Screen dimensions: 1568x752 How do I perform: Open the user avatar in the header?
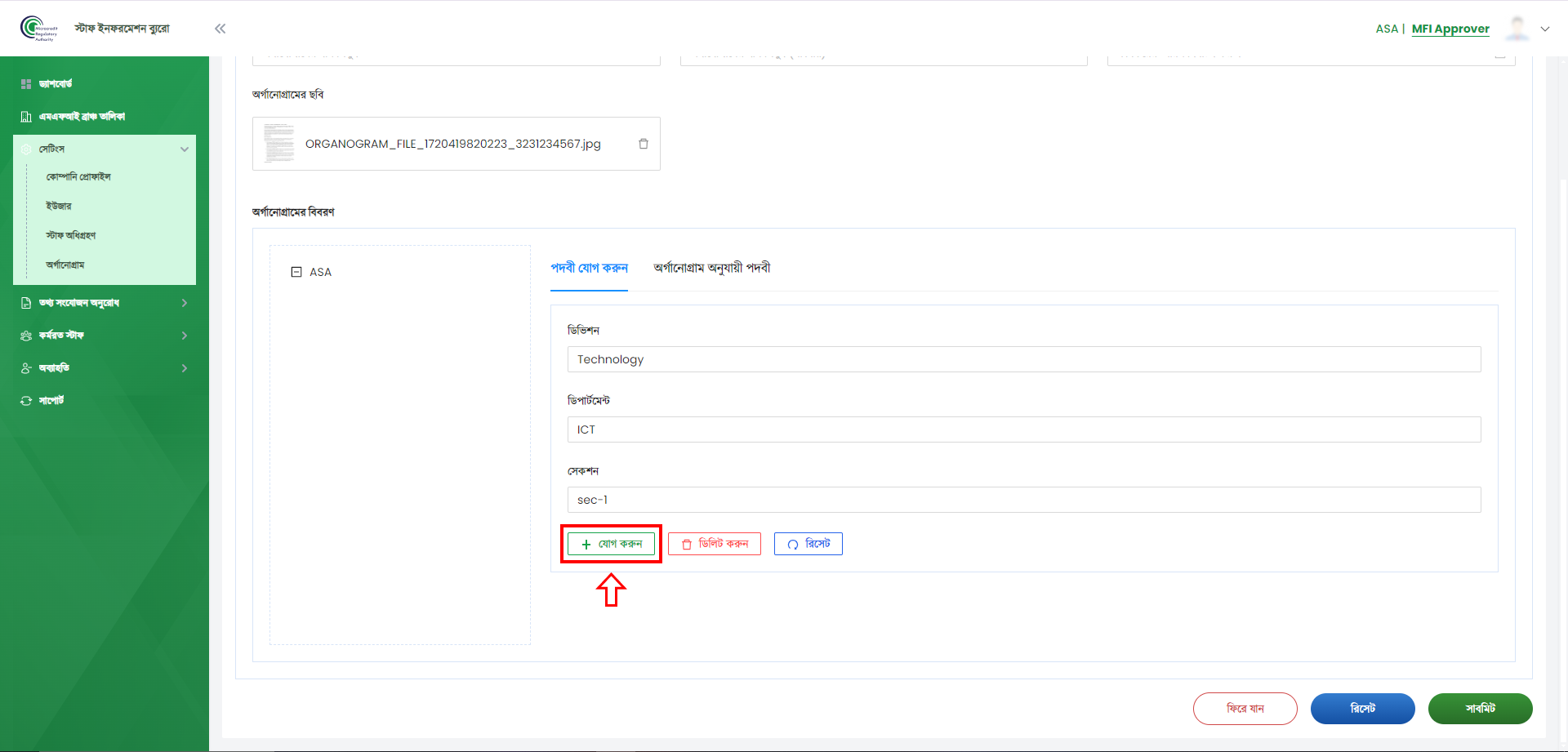click(1517, 29)
